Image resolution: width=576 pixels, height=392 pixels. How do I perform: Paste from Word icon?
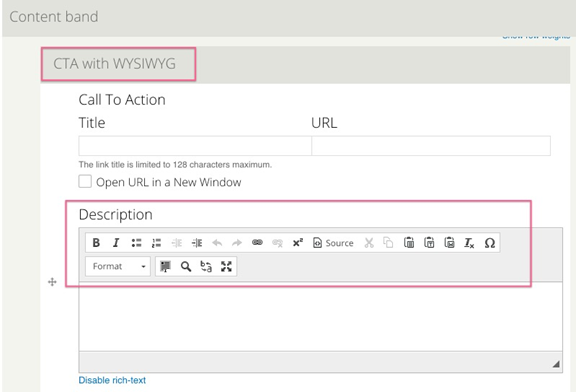click(449, 243)
